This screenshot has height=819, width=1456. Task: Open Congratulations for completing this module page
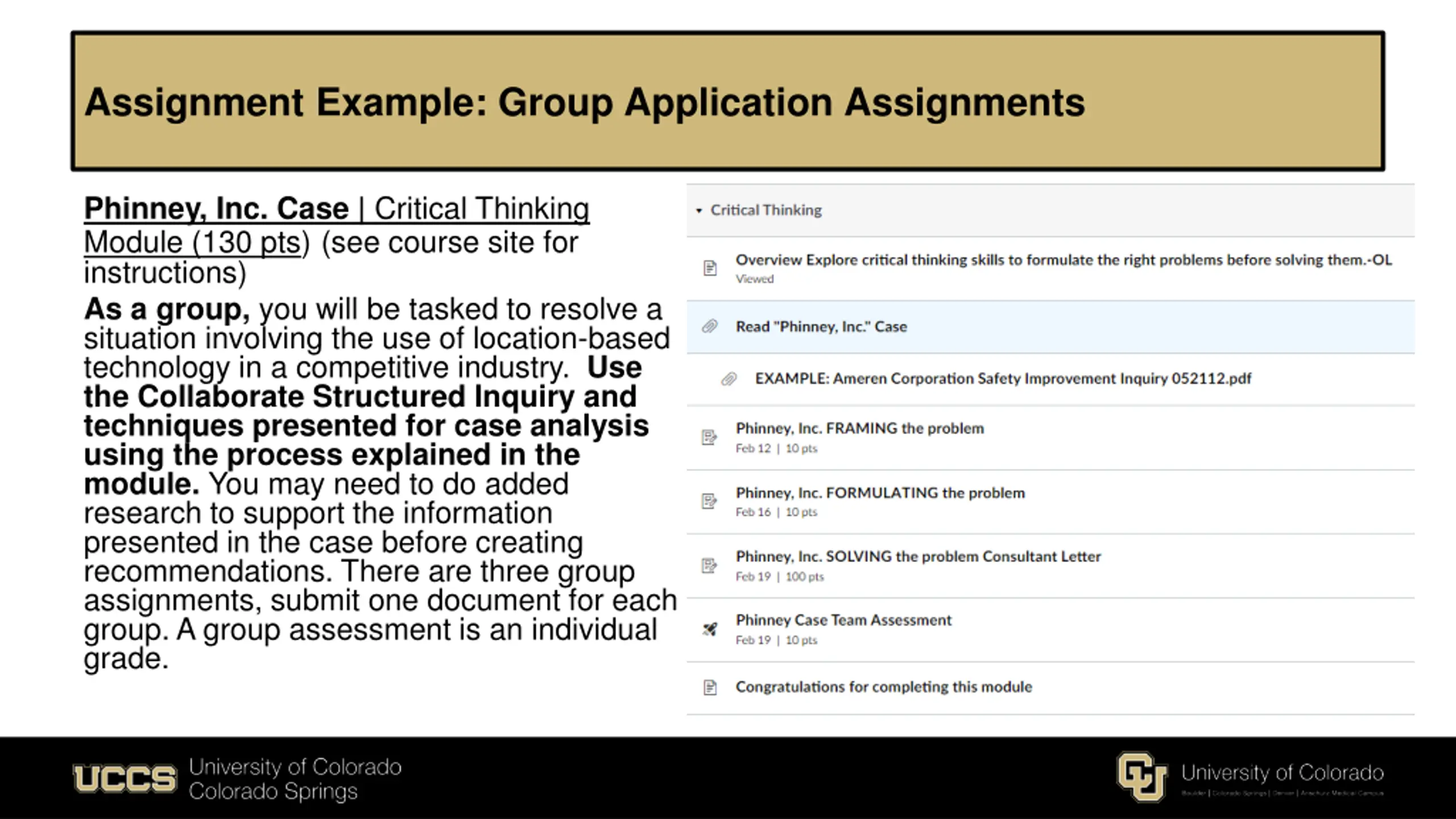[884, 686]
